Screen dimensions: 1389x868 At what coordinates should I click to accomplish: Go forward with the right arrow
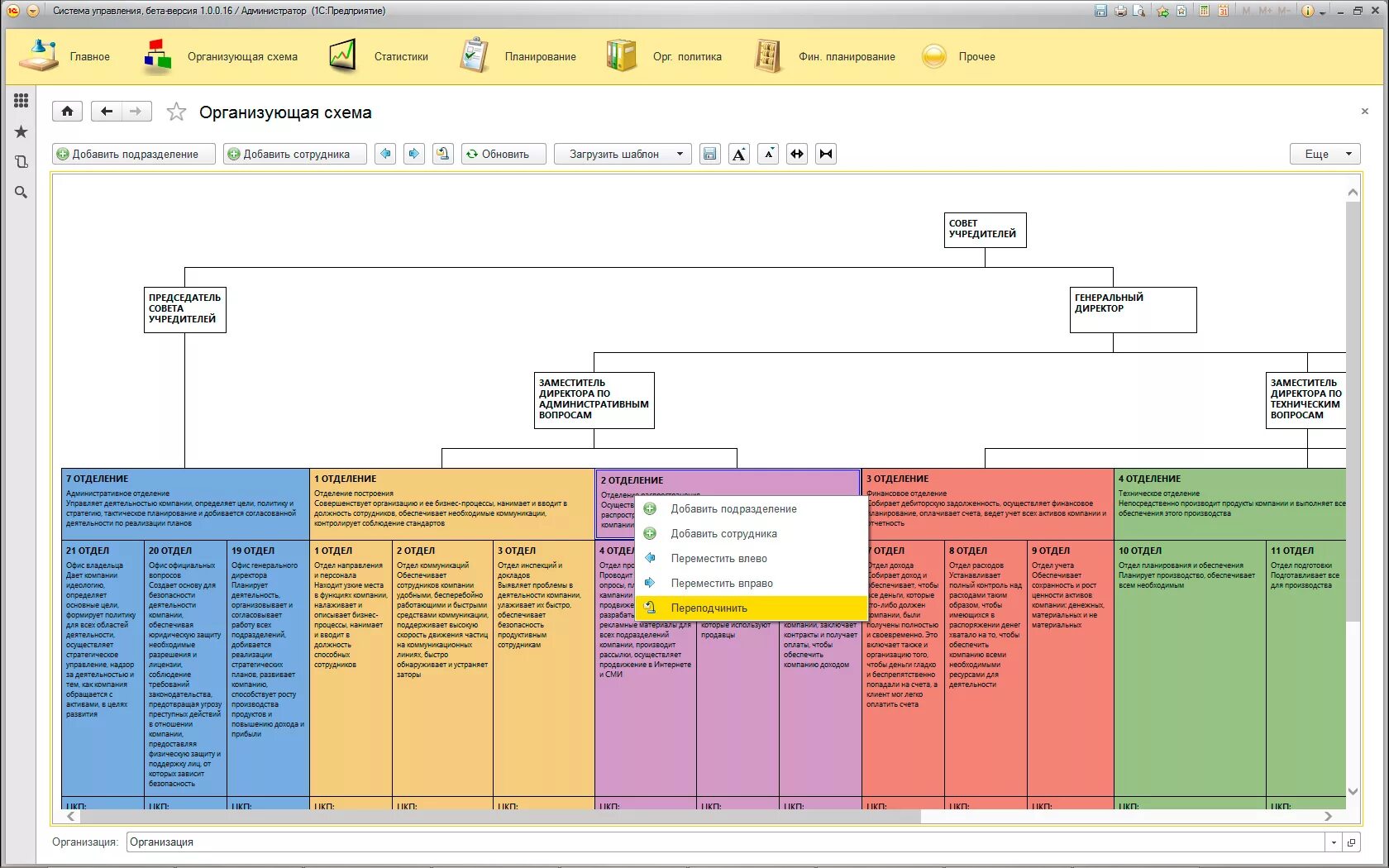pos(136,112)
